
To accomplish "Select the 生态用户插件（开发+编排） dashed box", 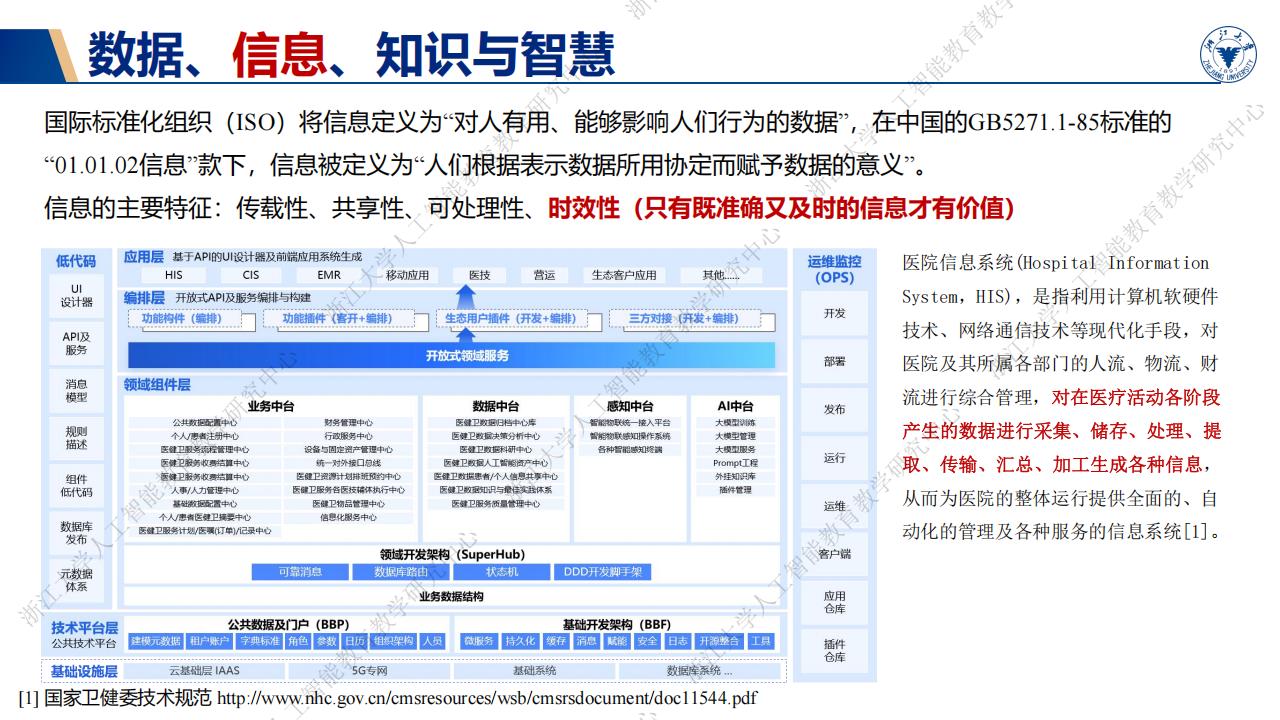I will coord(511,319).
